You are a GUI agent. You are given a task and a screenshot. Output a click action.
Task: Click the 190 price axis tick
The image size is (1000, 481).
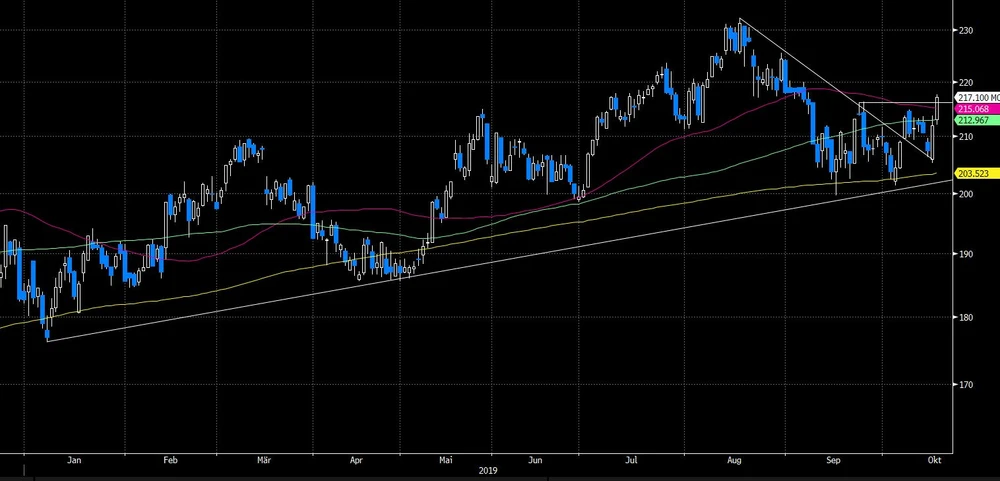[x=964, y=254]
